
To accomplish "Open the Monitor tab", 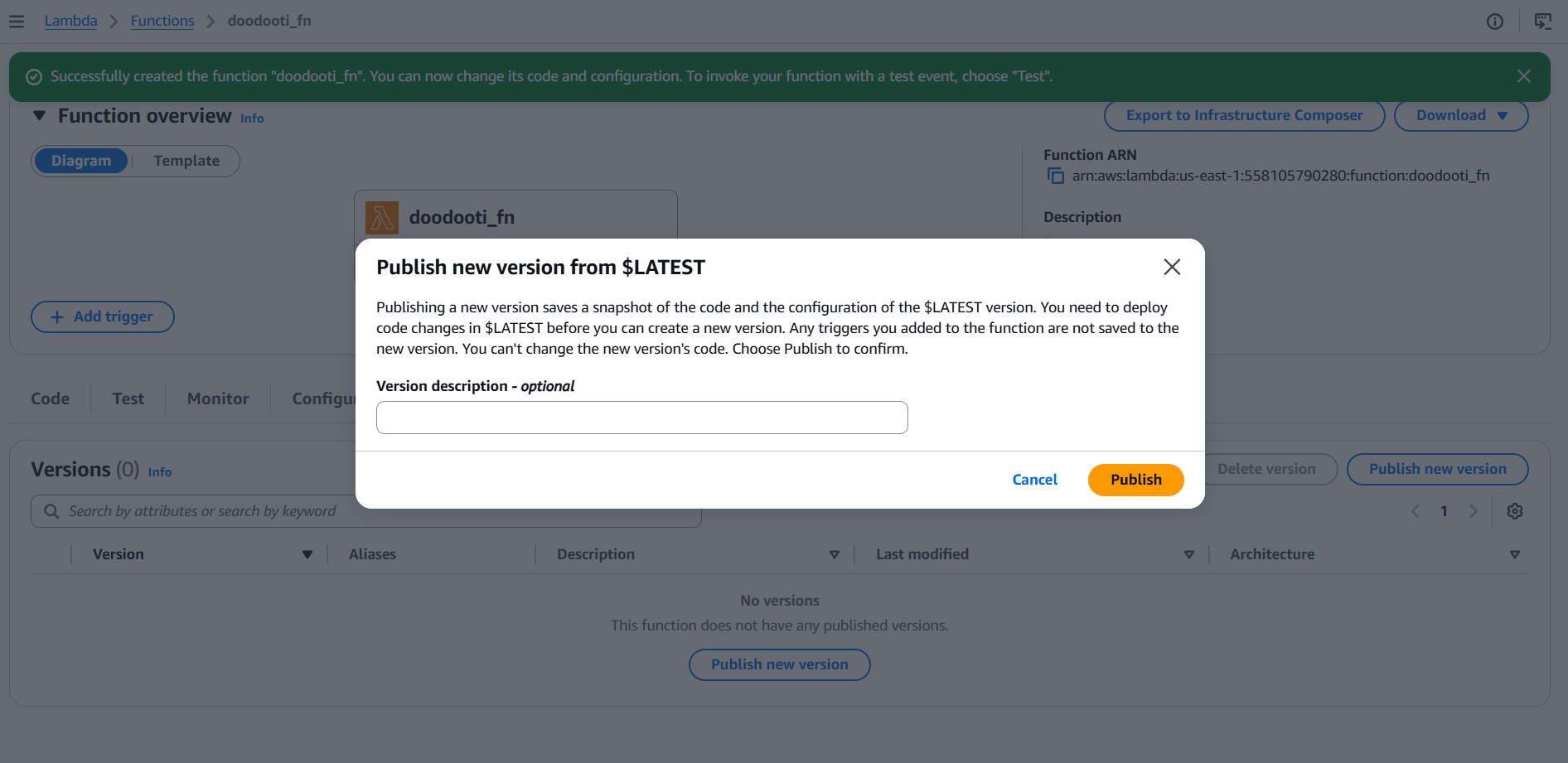I will pos(218,398).
